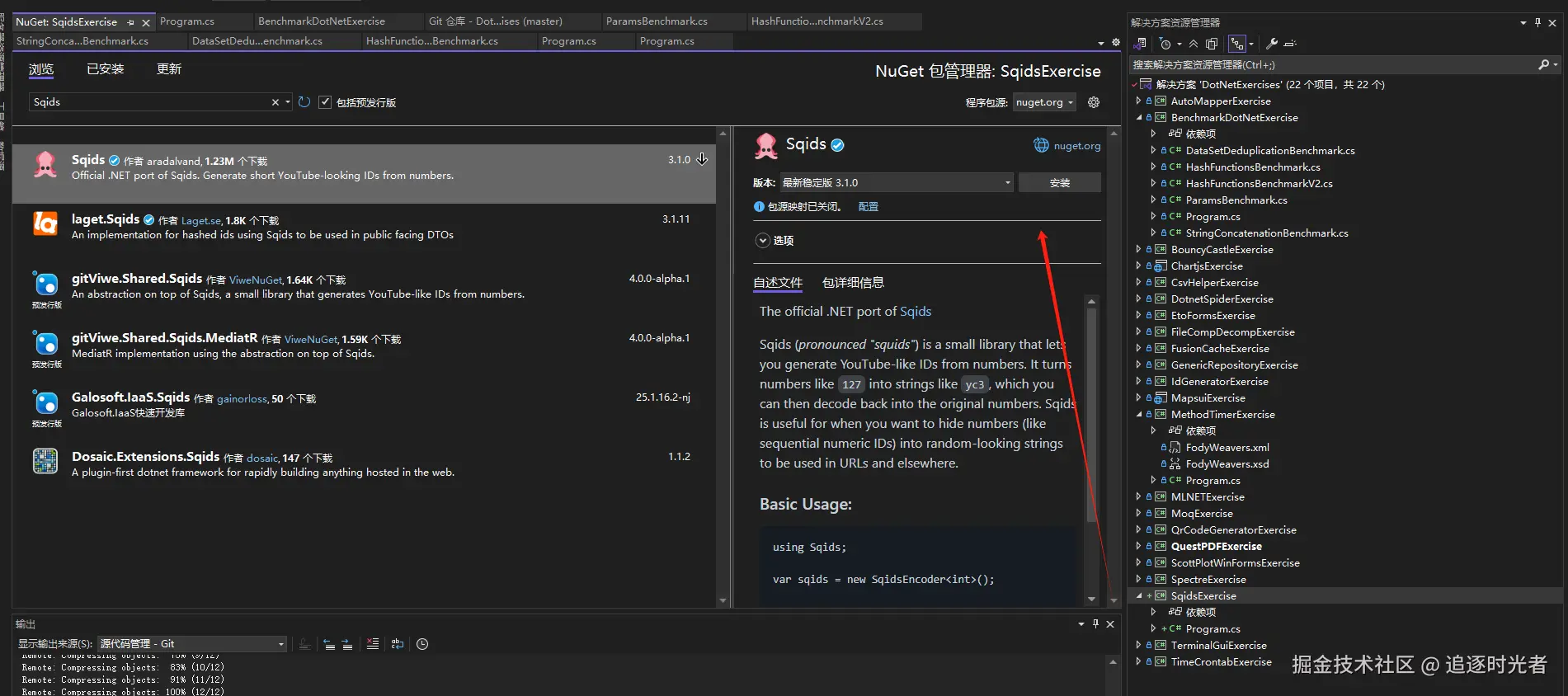The width and height of the screenshot is (1568, 696).
Task: Click the Dosaic.Extensions.Sqids package icon
Action: tap(45, 461)
